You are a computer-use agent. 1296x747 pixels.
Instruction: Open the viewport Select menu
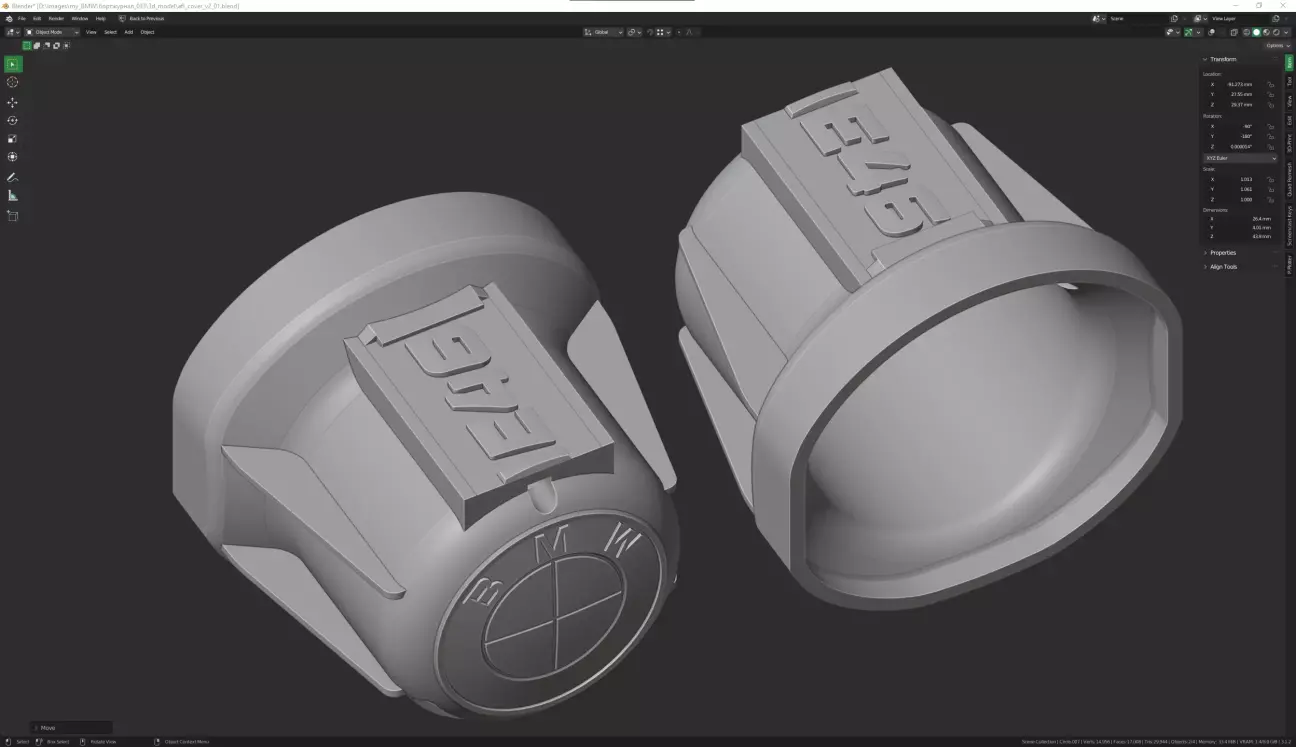pos(110,32)
